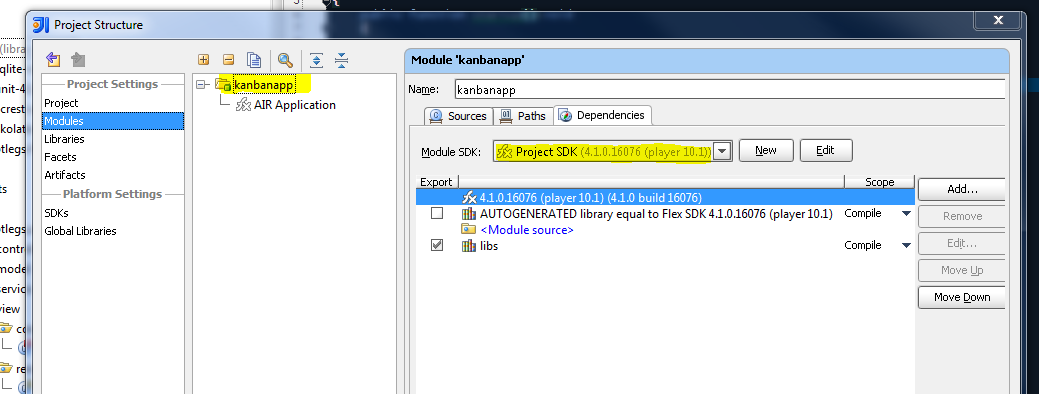
Task: Switch to the Sources tab
Action: click(459, 116)
